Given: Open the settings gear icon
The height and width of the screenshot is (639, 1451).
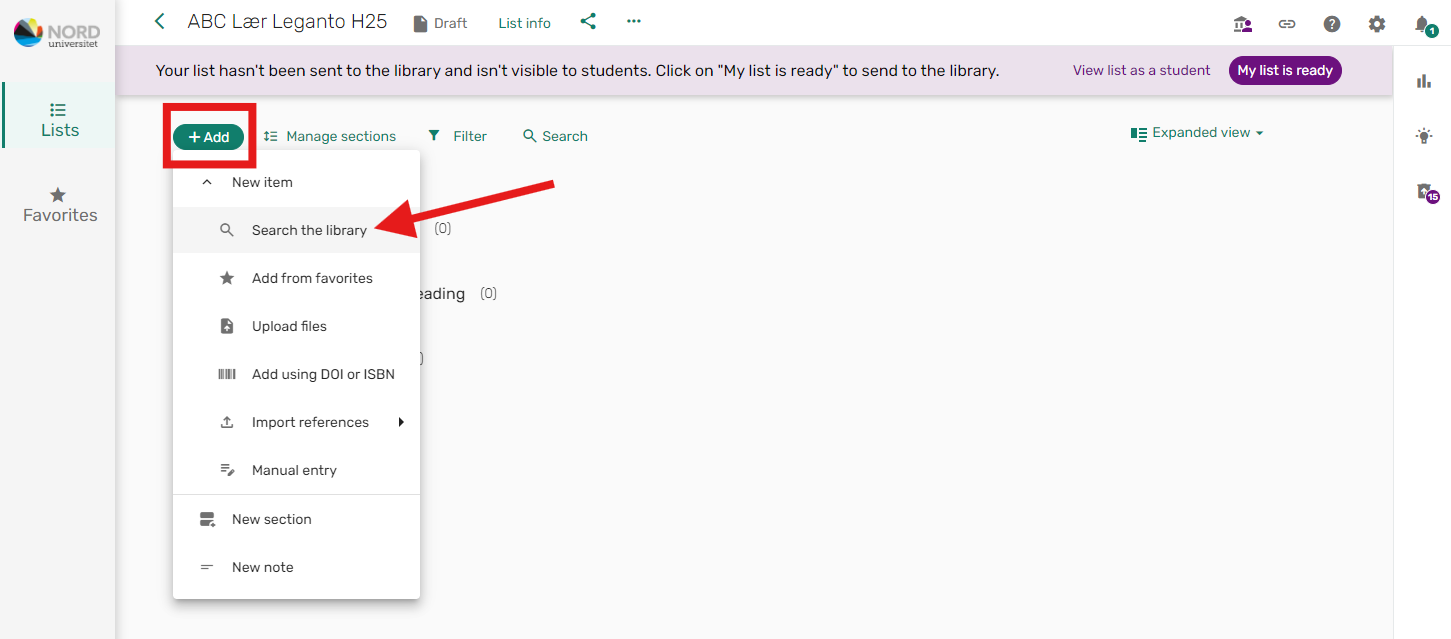Looking at the screenshot, I should pyautogui.click(x=1377, y=24).
